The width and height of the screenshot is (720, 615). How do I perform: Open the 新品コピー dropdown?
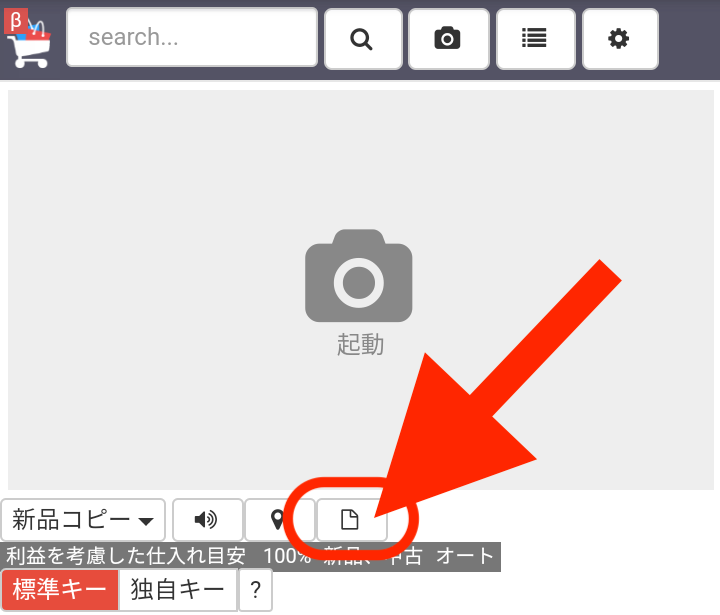tap(83, 520)
